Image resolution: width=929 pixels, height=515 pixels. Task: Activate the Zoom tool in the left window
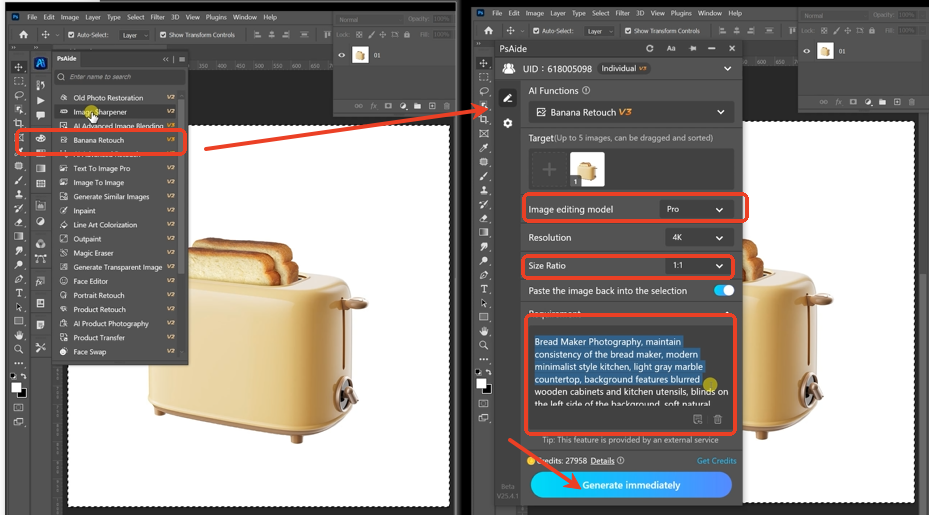click(18, 349)
